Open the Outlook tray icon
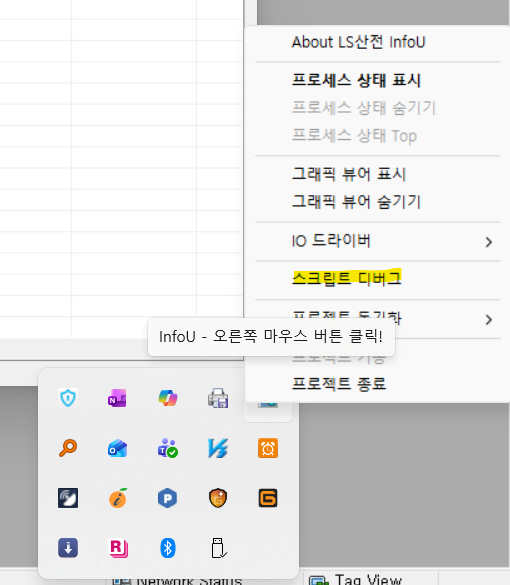 click(117, 448)
